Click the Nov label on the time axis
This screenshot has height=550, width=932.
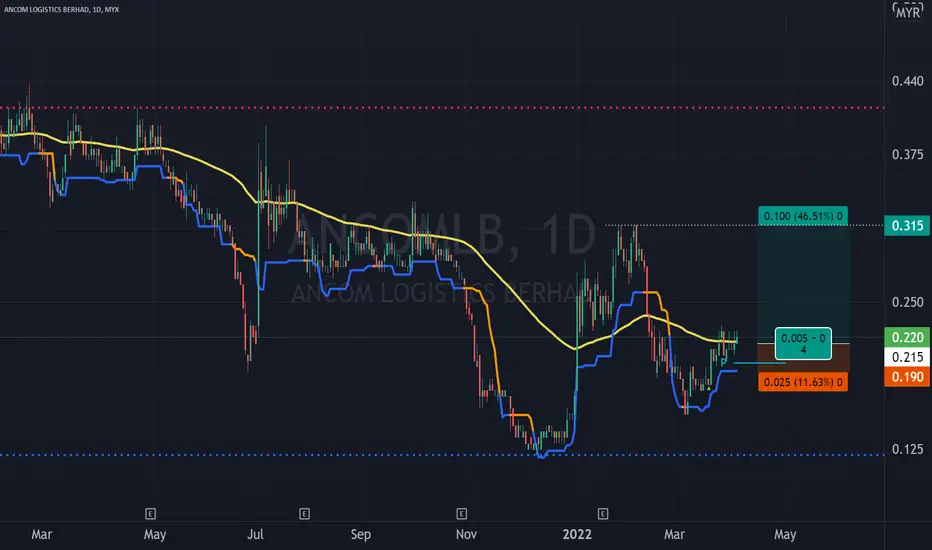466,534
